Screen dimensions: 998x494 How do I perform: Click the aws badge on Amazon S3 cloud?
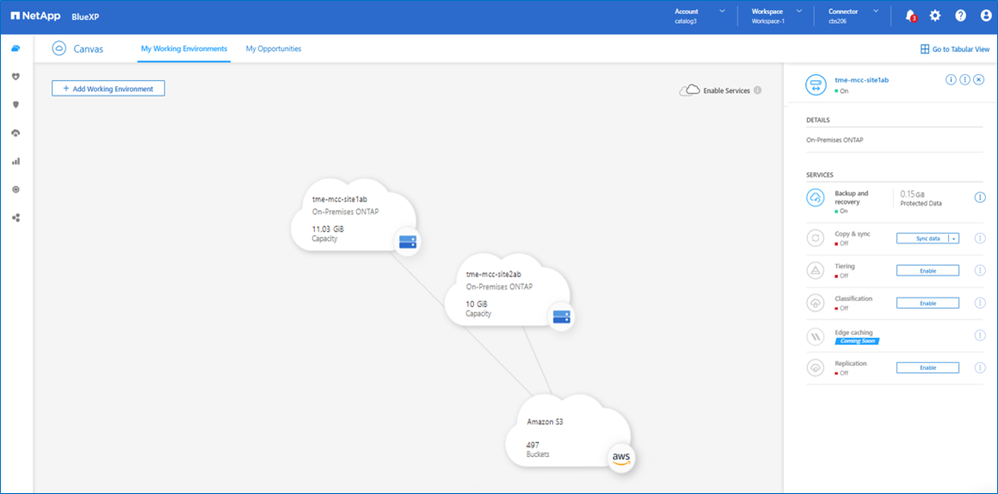pos(621,458)
